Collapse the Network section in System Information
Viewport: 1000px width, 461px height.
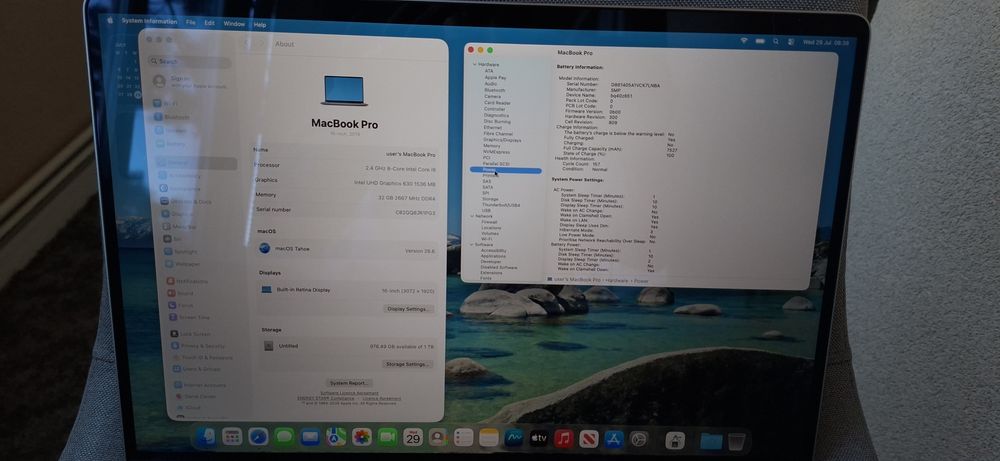pos(473,216)
